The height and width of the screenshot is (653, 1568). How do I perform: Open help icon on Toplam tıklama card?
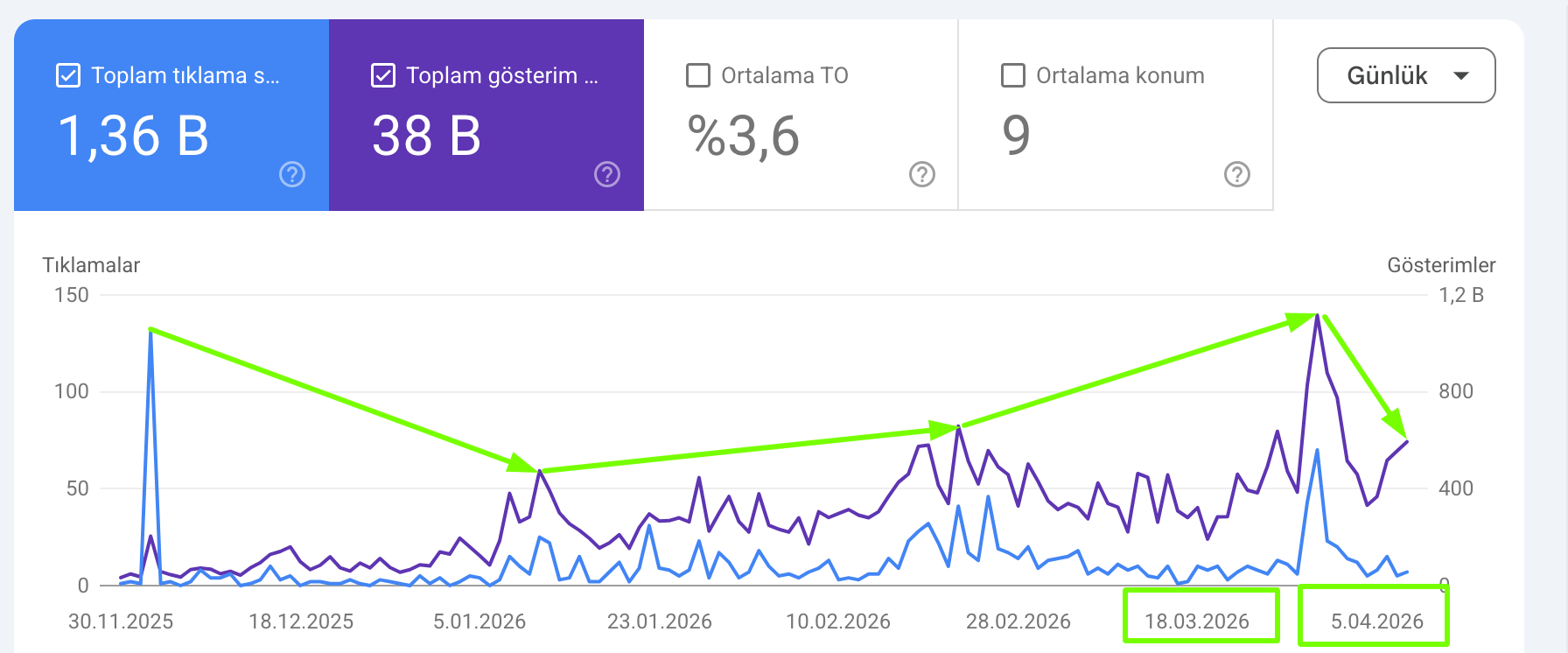coord(292,174)
